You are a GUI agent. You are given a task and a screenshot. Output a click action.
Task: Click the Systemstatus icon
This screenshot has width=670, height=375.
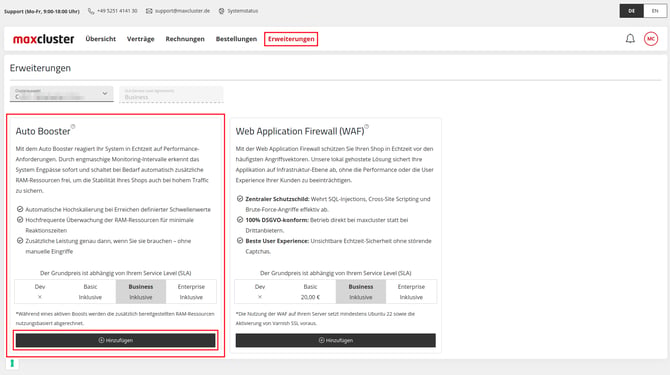click(221, 11)
